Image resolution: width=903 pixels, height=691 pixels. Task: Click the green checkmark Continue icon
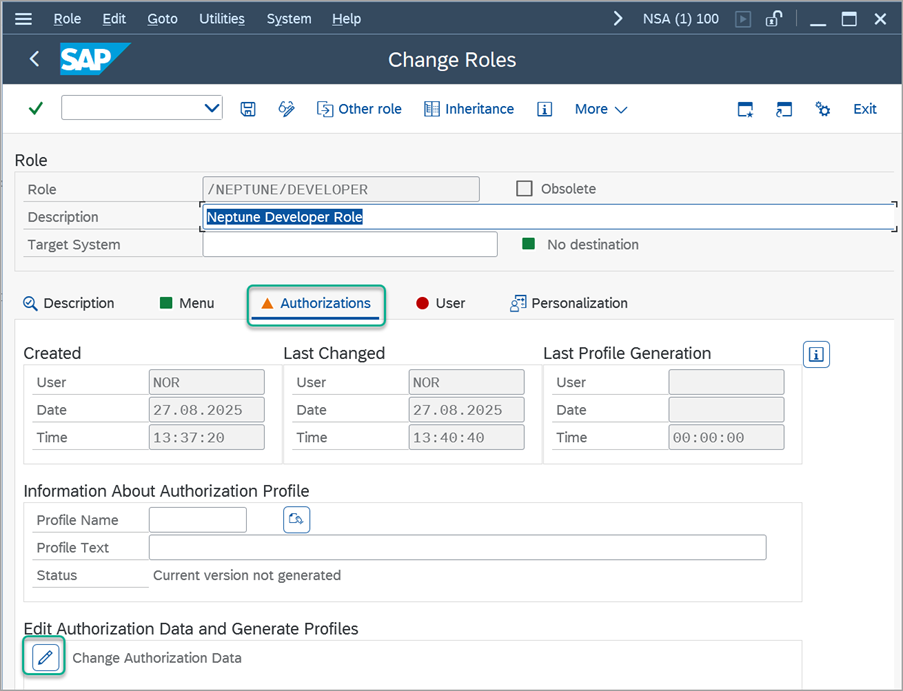tap(34, 109)
